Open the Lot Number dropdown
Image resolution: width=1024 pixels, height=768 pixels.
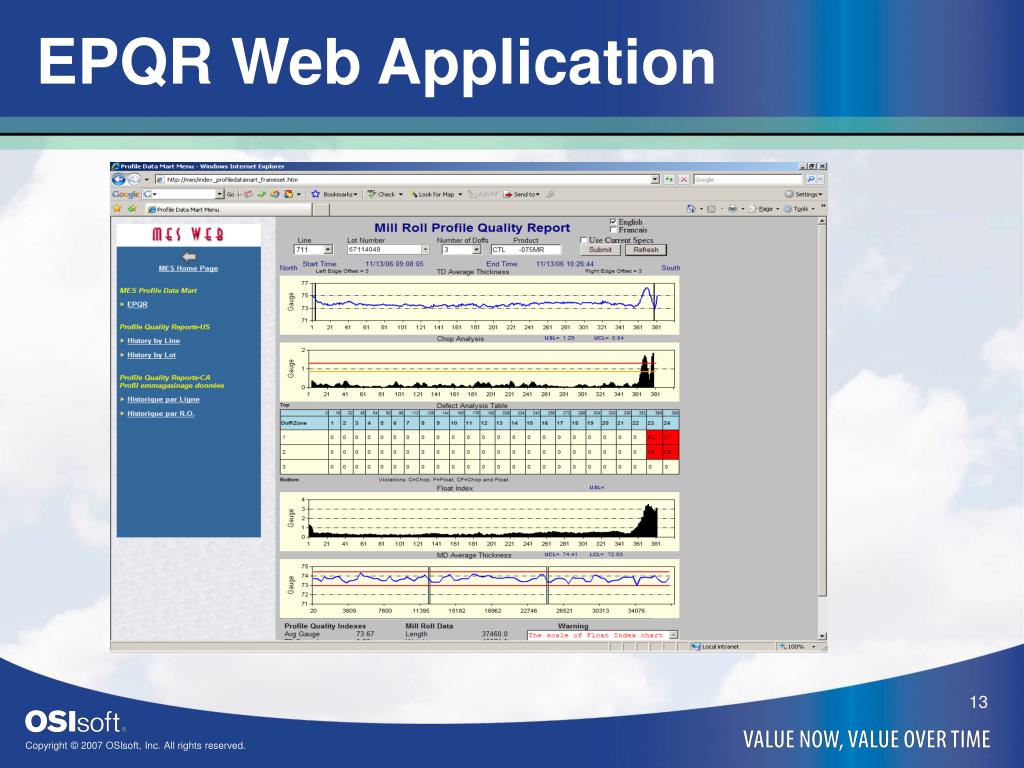point(425,249)
